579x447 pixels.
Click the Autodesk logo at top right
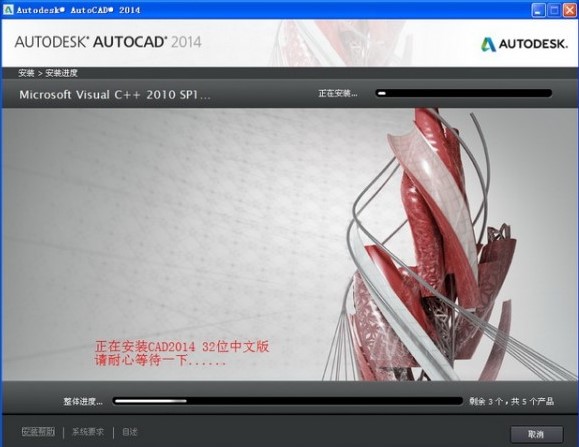point(524,44)
